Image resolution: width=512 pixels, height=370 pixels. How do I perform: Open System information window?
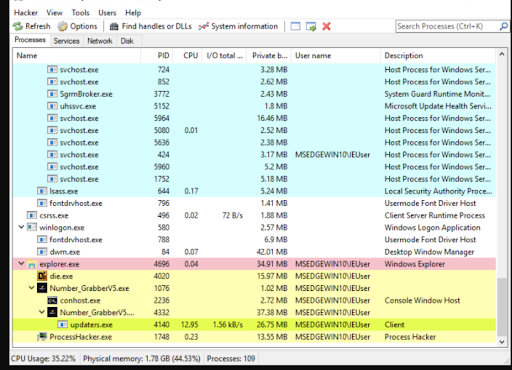coord(238,26)
